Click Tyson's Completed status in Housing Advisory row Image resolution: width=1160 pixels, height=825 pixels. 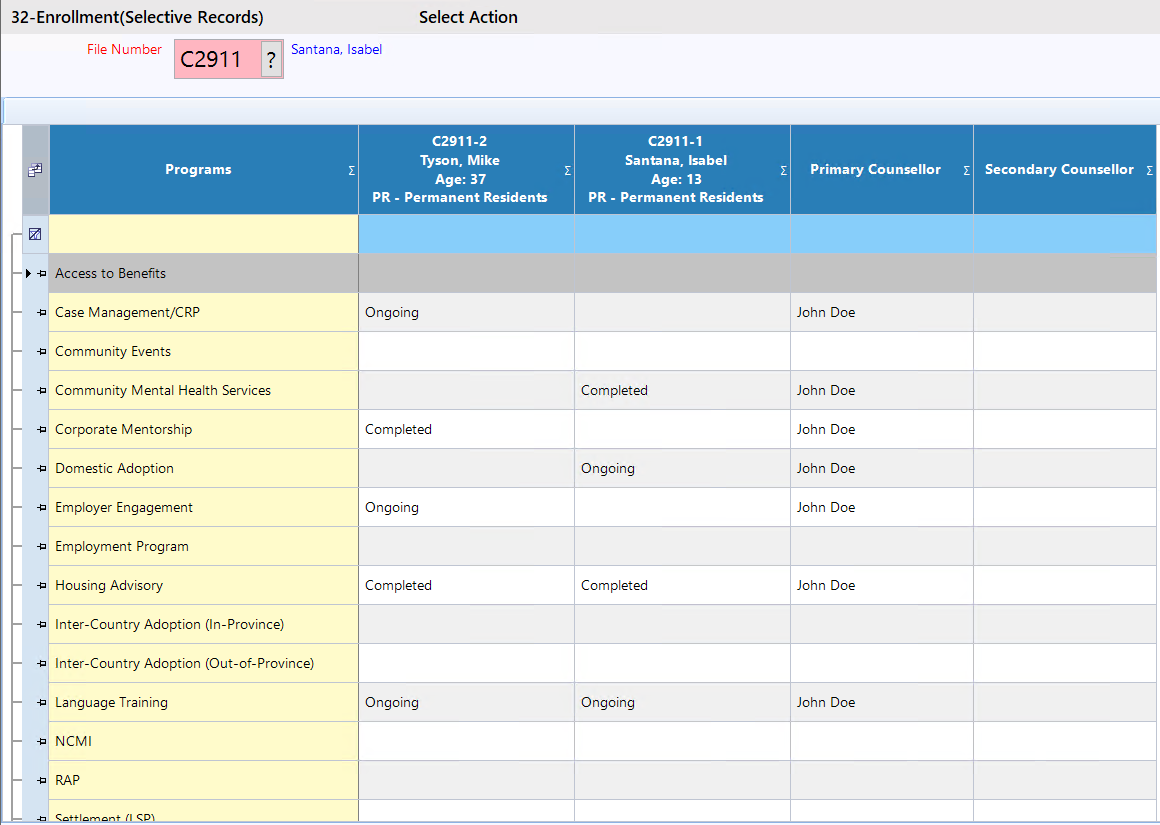pos(398,586)
